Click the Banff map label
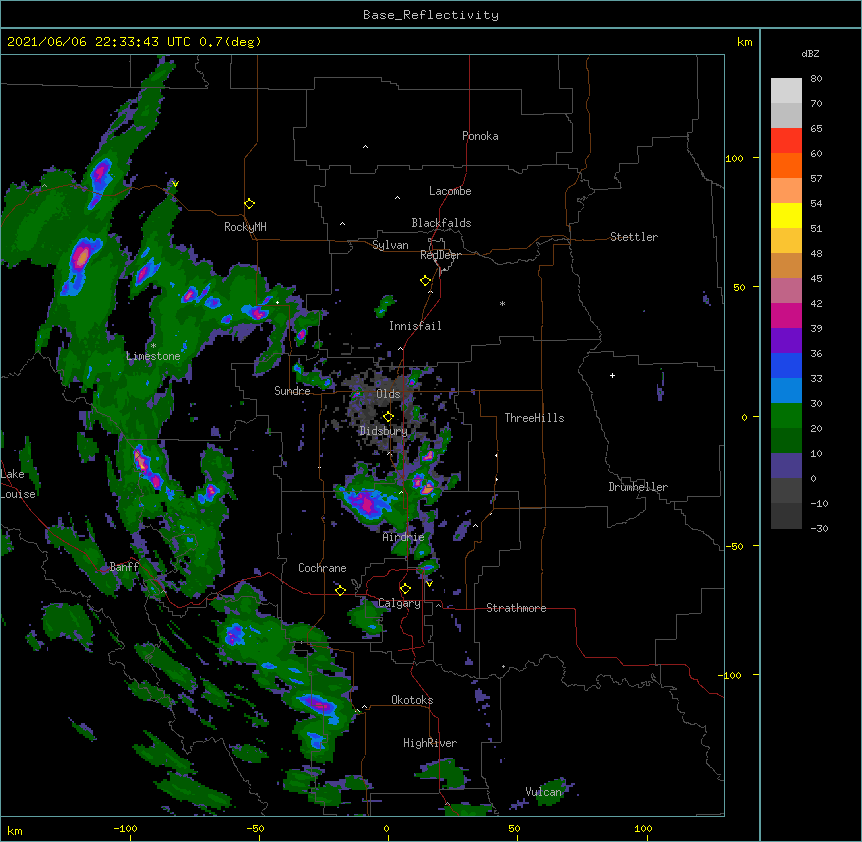 click(124, 567)
